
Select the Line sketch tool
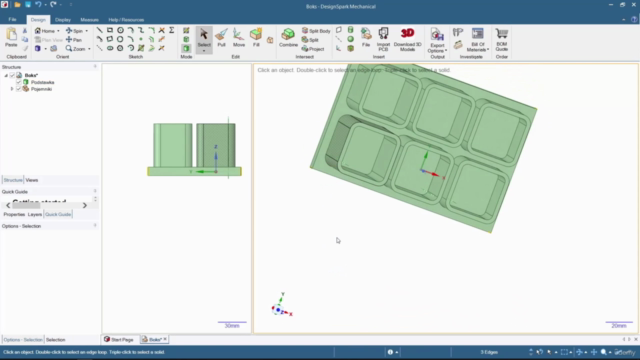pyautogui.click(x=99, y=31)
